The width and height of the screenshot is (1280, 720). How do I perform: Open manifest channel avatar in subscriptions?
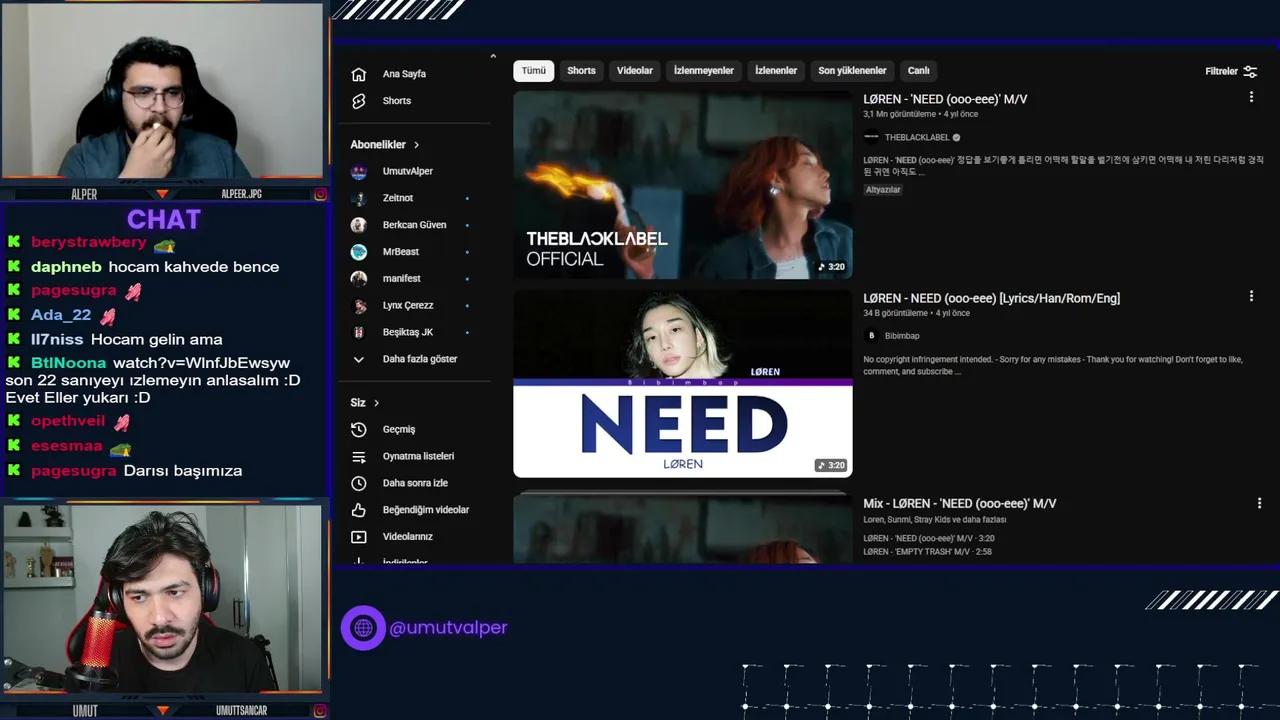tap(359, 278)
